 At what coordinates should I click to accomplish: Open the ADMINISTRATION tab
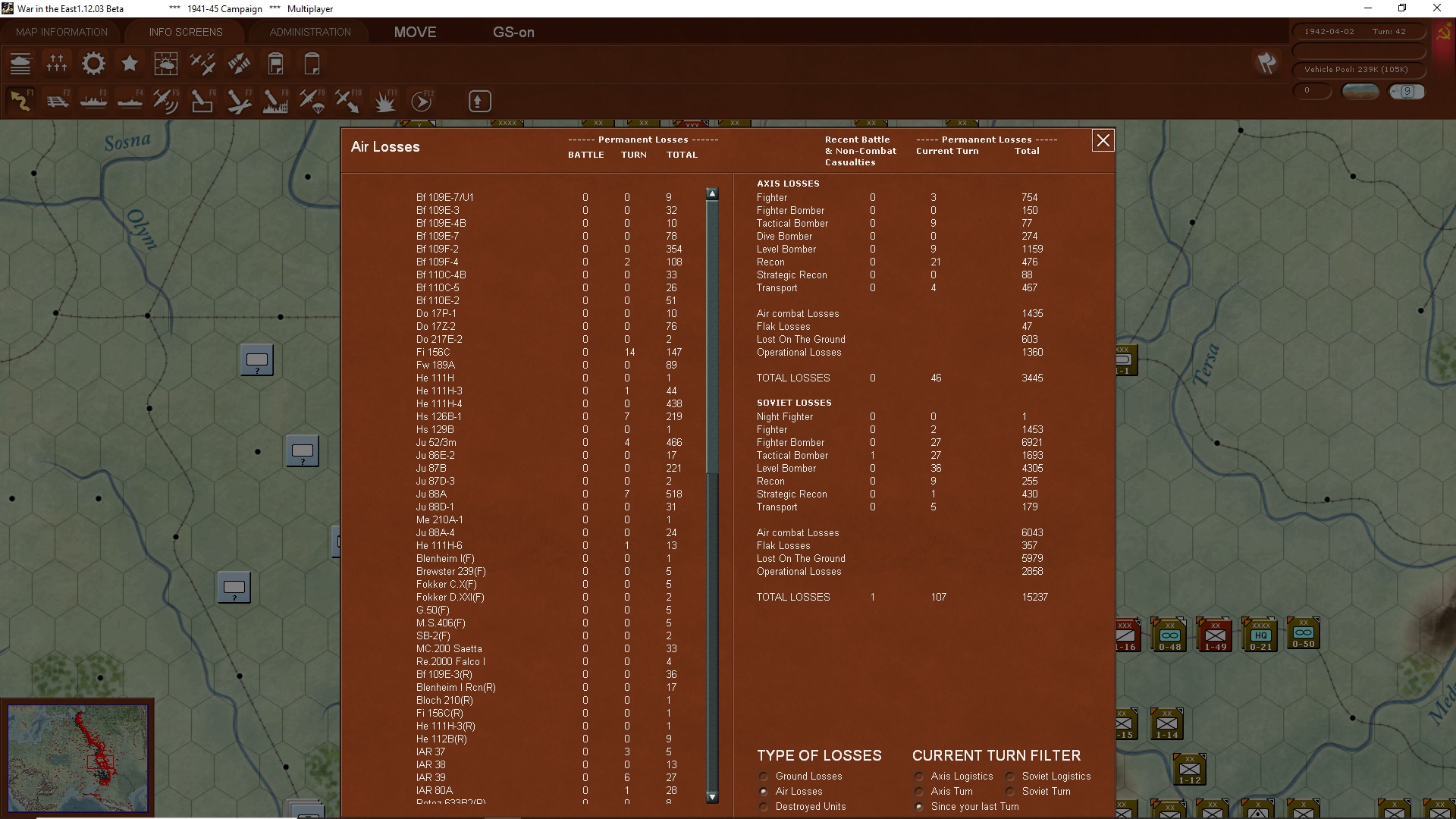click(x=310, y=32)
